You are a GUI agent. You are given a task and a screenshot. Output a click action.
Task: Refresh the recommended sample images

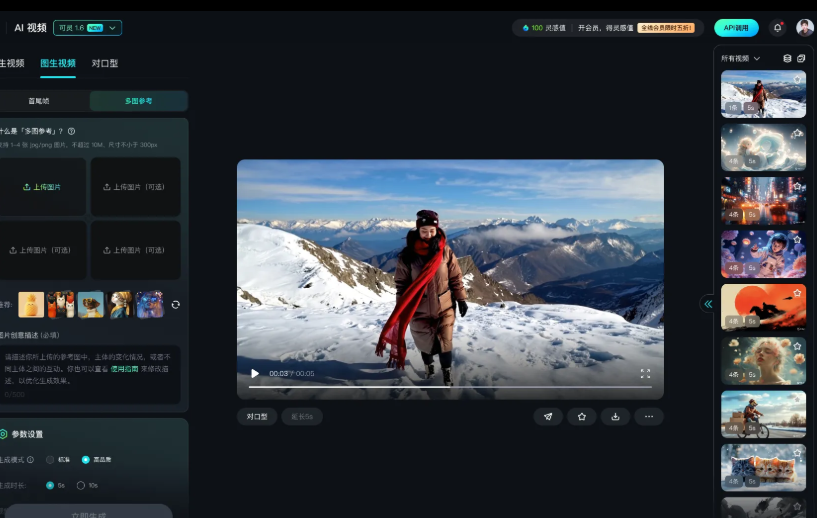point(176,305)
